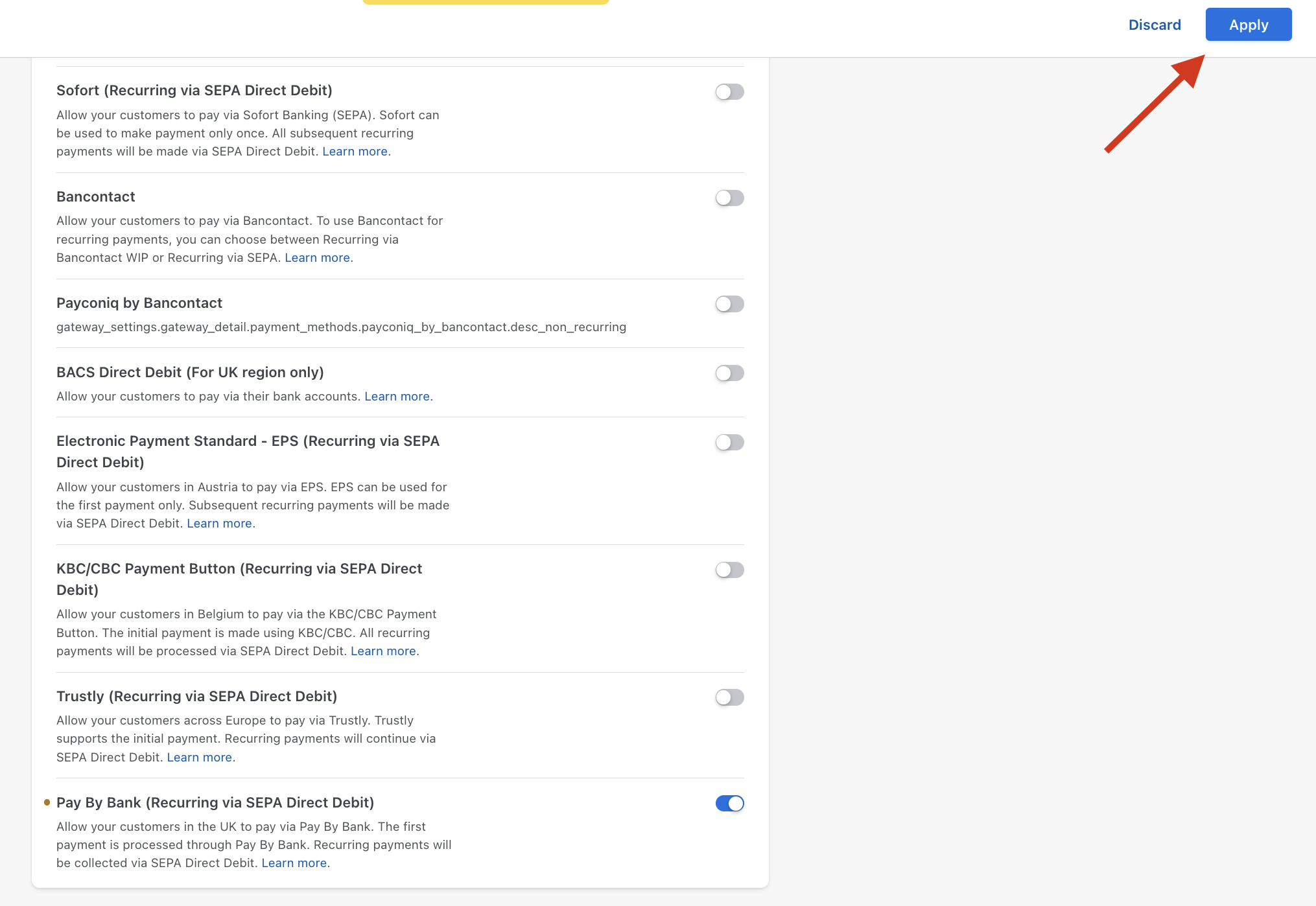Enable the Trustly payment toggle

point(729,697)
